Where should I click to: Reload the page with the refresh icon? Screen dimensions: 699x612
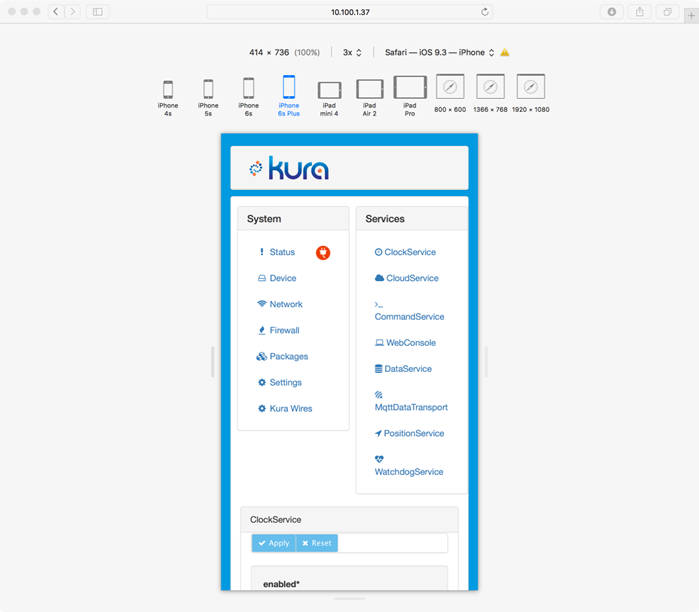coord(485,12)
